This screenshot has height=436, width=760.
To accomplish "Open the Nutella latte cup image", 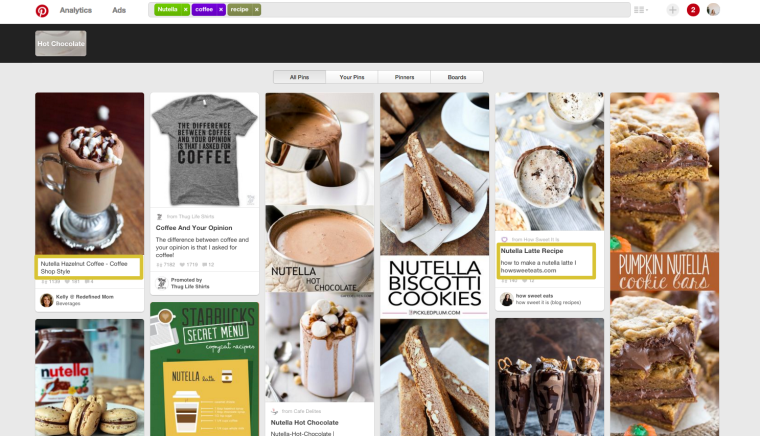I will 550,162.
